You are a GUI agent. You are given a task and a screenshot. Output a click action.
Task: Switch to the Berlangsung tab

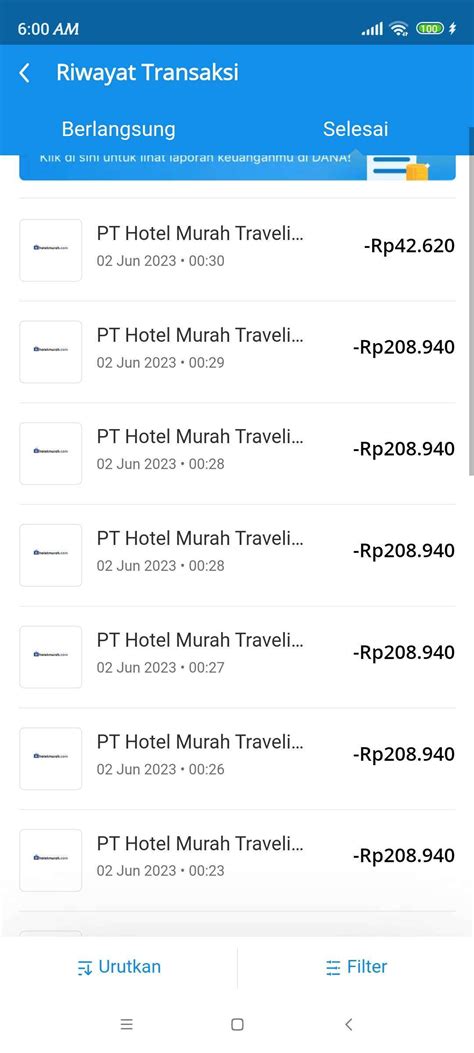(118, 129)
